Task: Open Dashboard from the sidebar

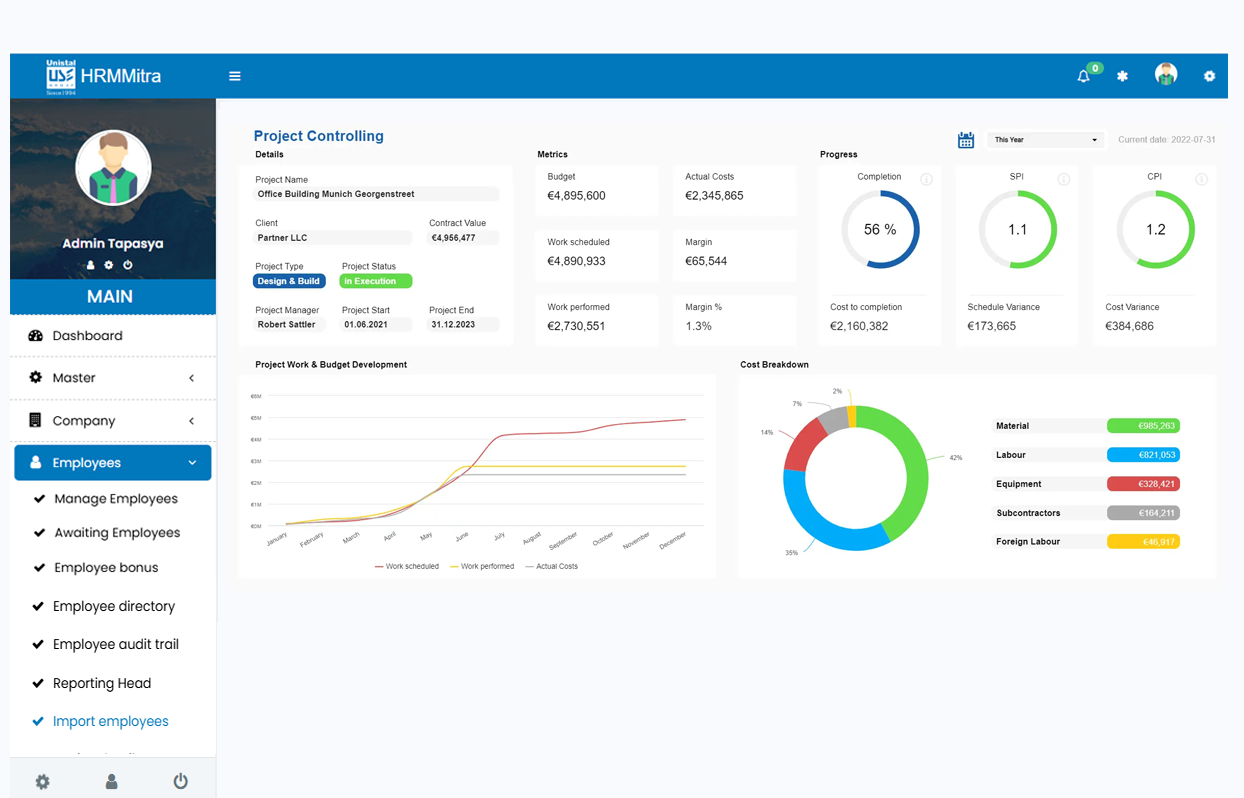Action: [x=87, y=336]
